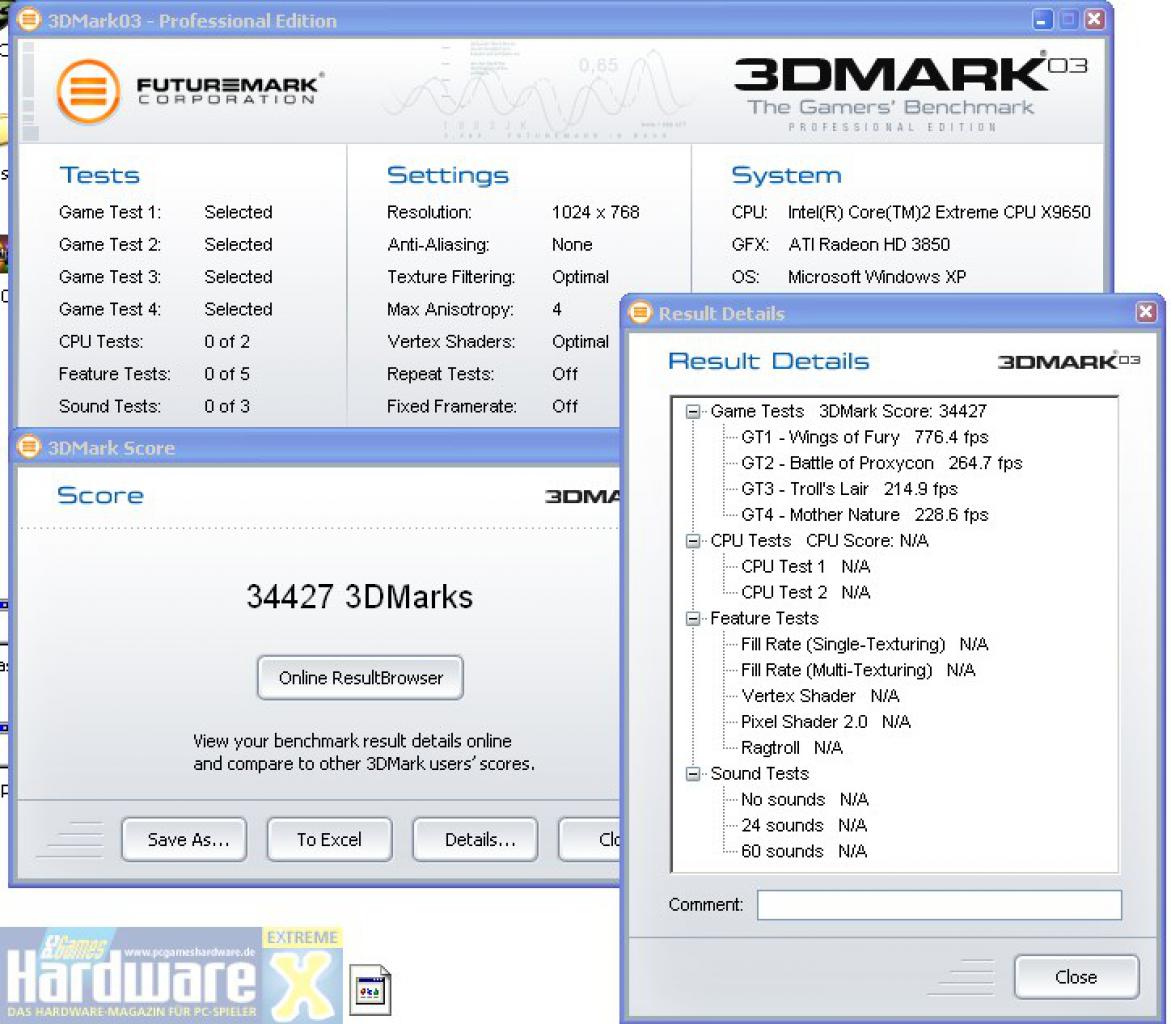Click the CPU Score: N/A label
Viewport: 1171px width, 1024px height.
[866, 541]
